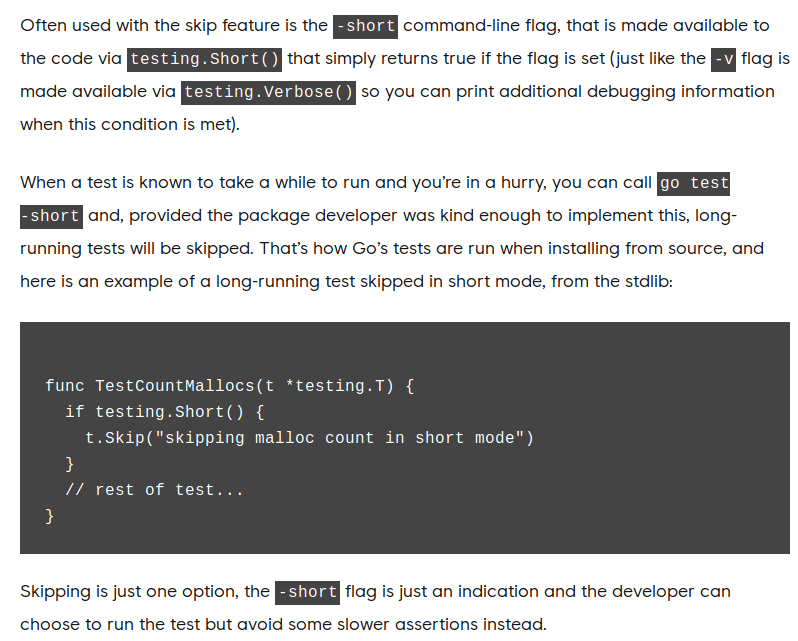This screenshot has width=798, height=641.
Task: Click the "// rest of test..." comment line
Action: [155, 489]
